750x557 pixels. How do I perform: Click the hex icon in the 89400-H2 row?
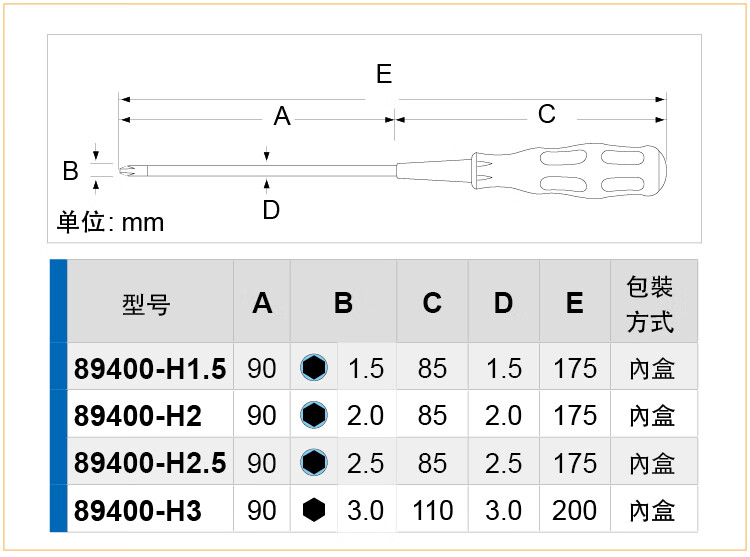point(314,415)
